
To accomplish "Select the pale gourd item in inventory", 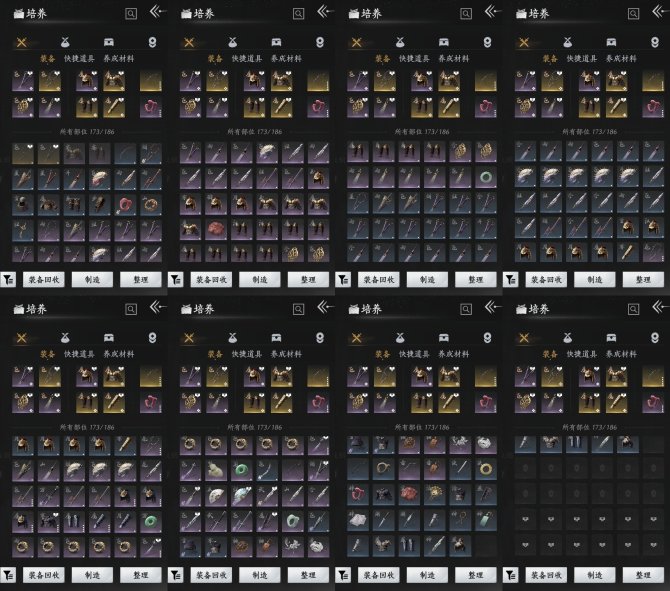I will pos(216,470).
